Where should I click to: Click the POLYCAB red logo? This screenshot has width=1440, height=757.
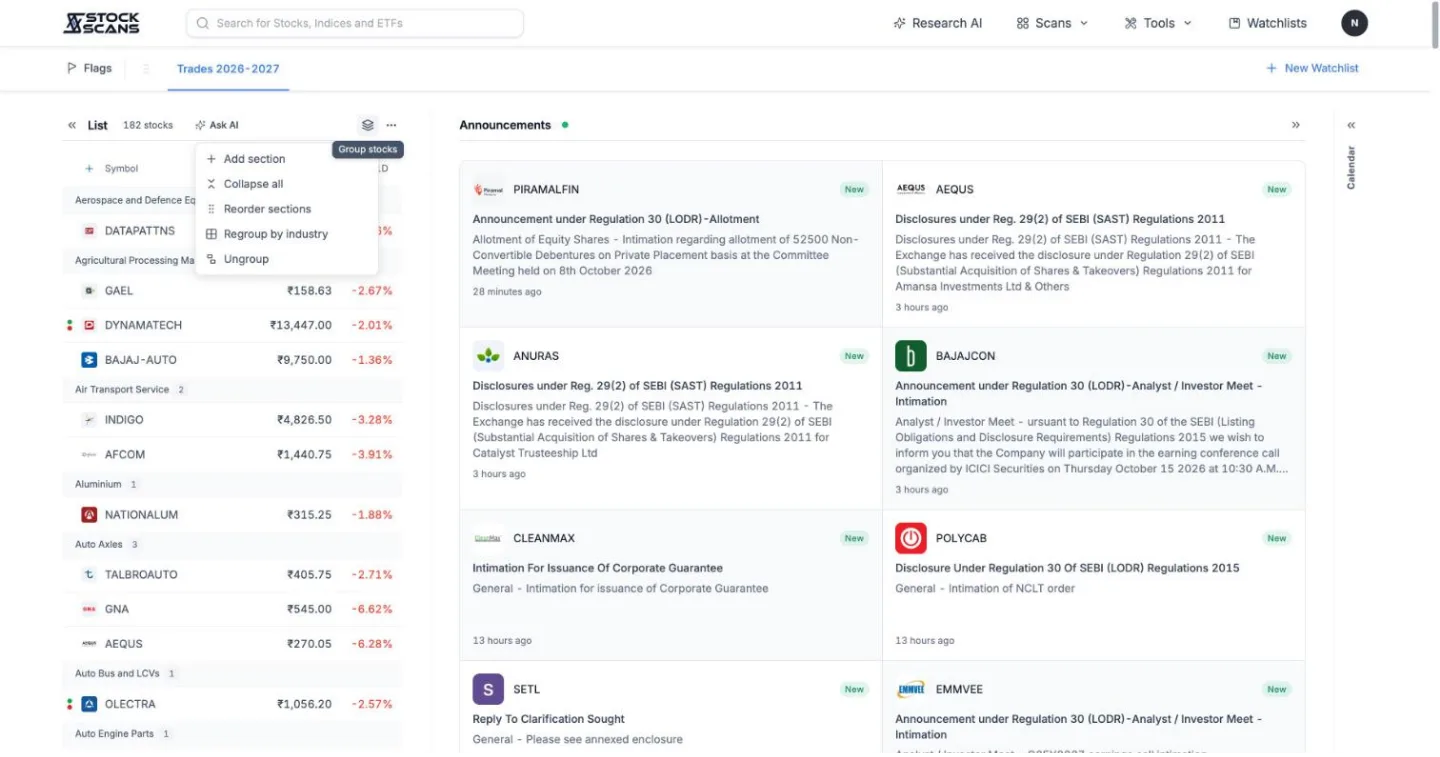911,538
